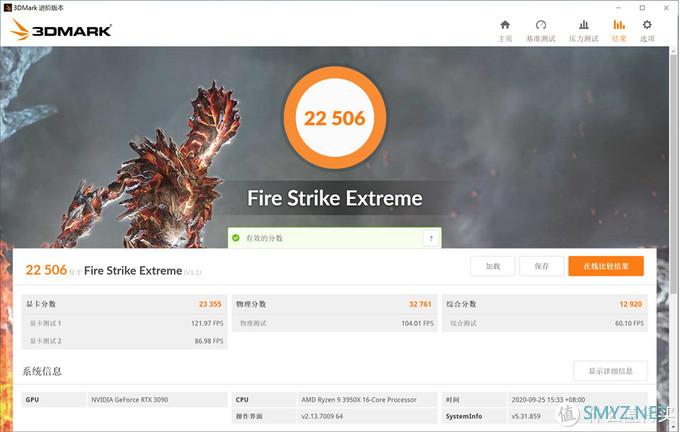The image size is (680, 432).
Task: Click graphics score value 23 355
Action: click(210, 304)
